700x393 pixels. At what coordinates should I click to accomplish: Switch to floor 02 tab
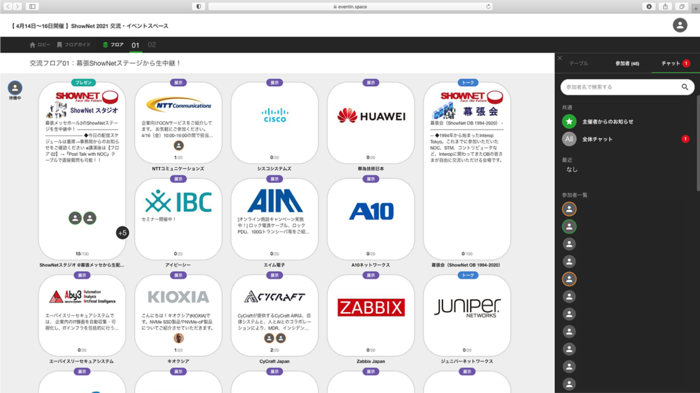pyautogui.click(x=152, y=45)
